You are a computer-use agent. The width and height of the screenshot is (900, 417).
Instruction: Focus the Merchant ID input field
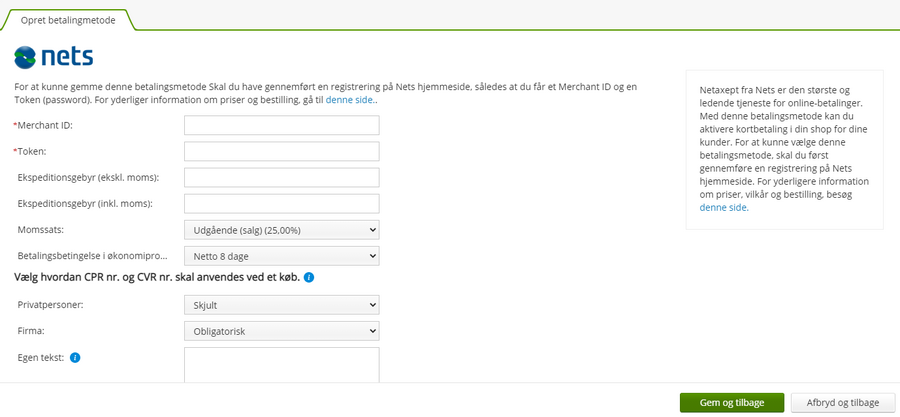pyautogui.click(x=281, y=125)
